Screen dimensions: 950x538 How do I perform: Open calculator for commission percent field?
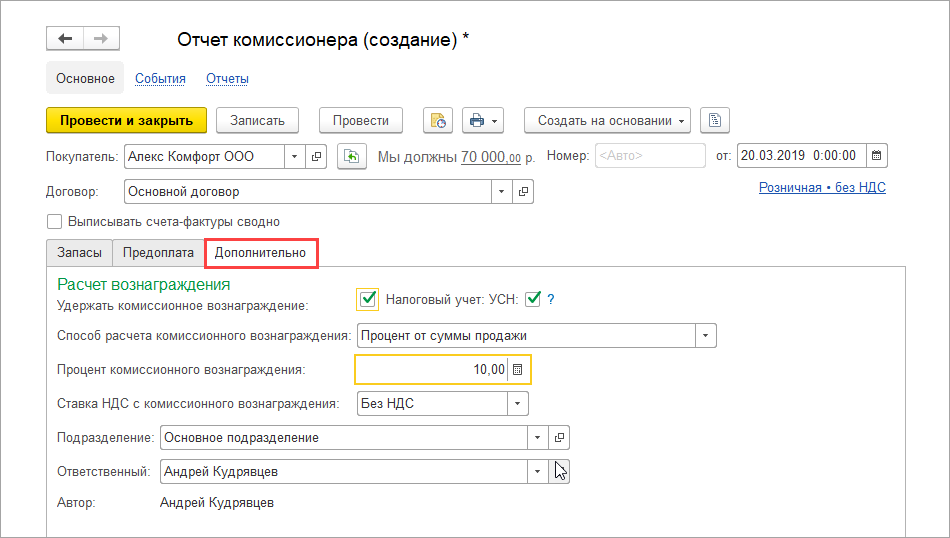(x=517, y=370)
